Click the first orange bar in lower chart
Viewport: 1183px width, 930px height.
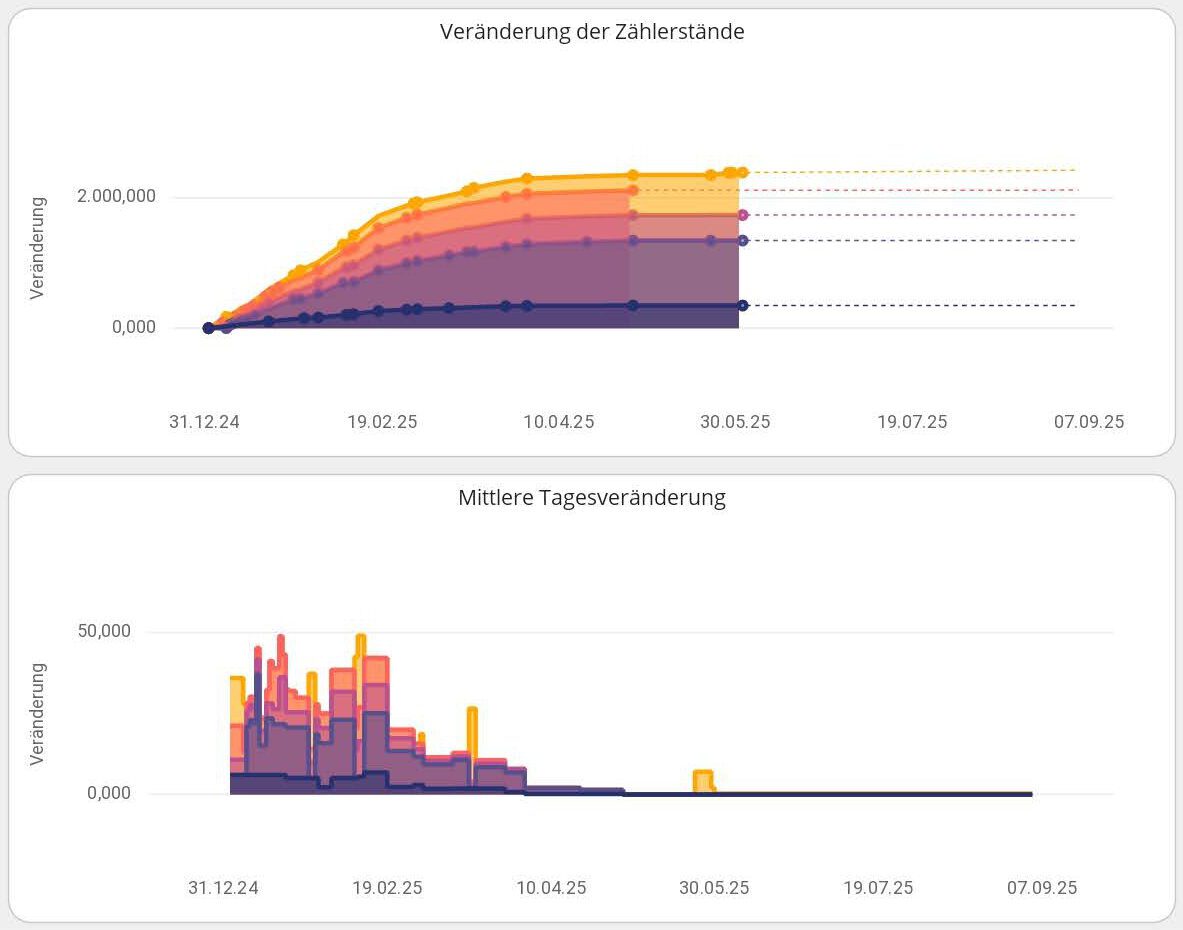pyautogui.click(x=237, y=700)
